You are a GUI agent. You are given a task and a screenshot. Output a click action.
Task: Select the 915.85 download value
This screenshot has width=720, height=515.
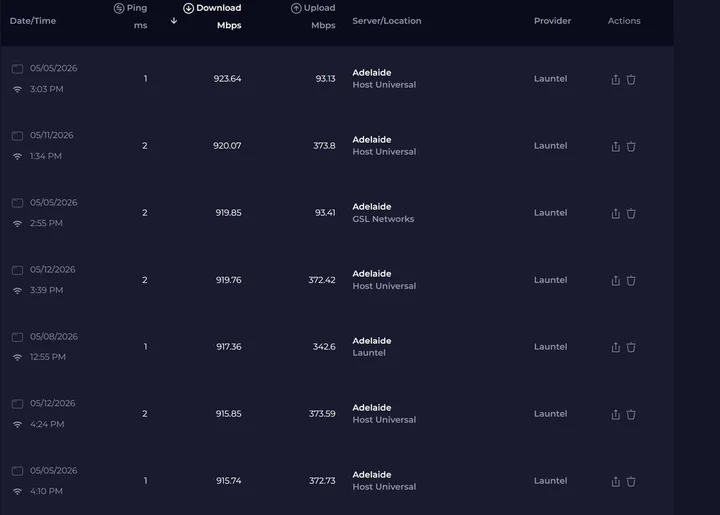click(228, 414)
